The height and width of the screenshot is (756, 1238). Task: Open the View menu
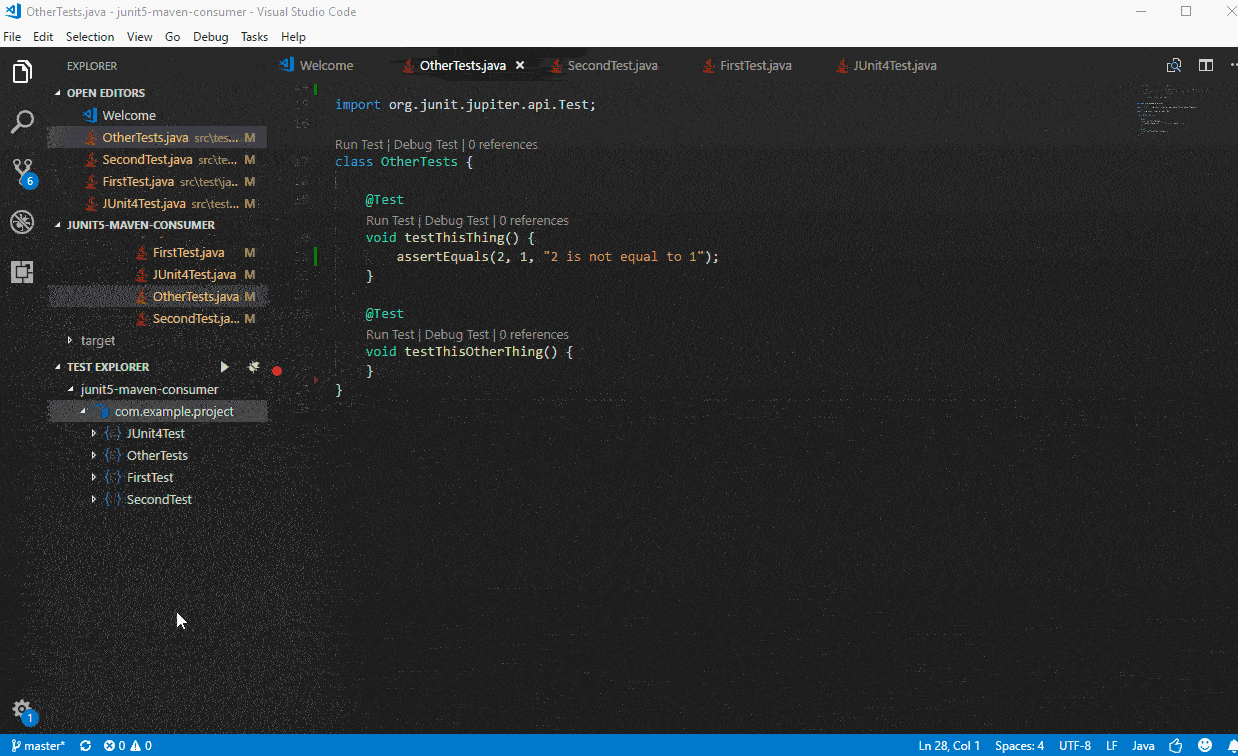140,37
